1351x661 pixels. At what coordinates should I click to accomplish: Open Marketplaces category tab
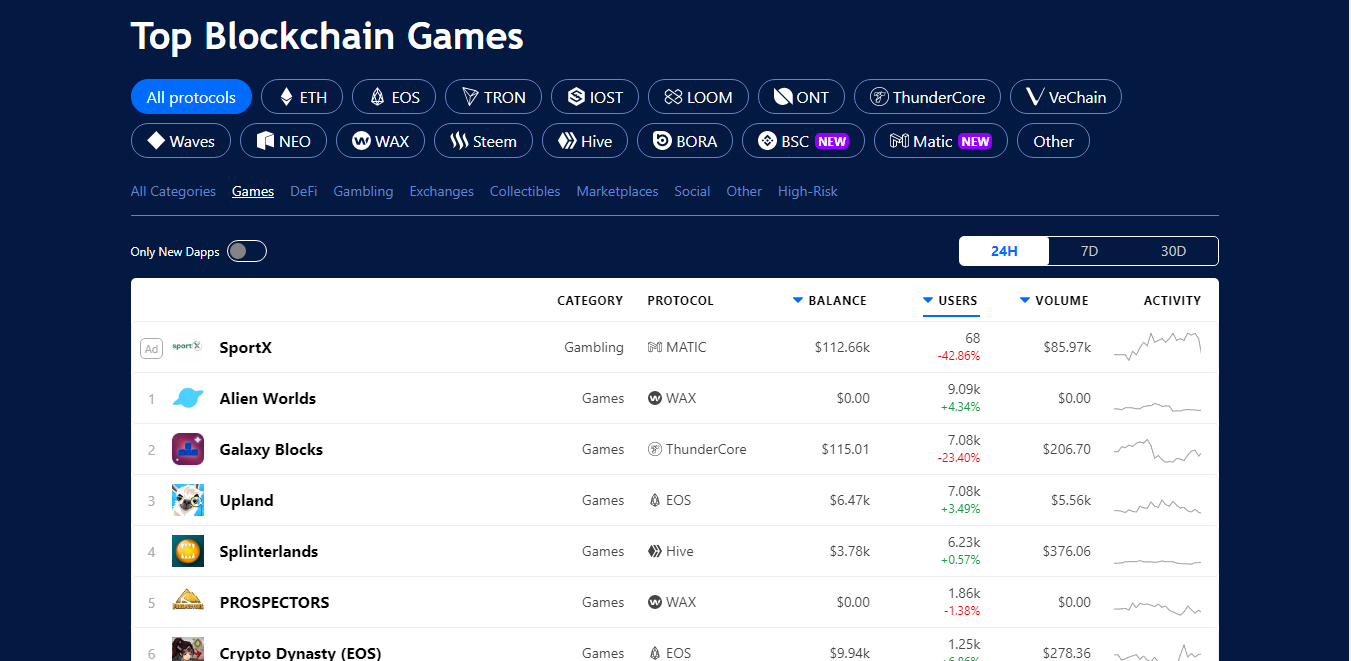click(617, 191)
